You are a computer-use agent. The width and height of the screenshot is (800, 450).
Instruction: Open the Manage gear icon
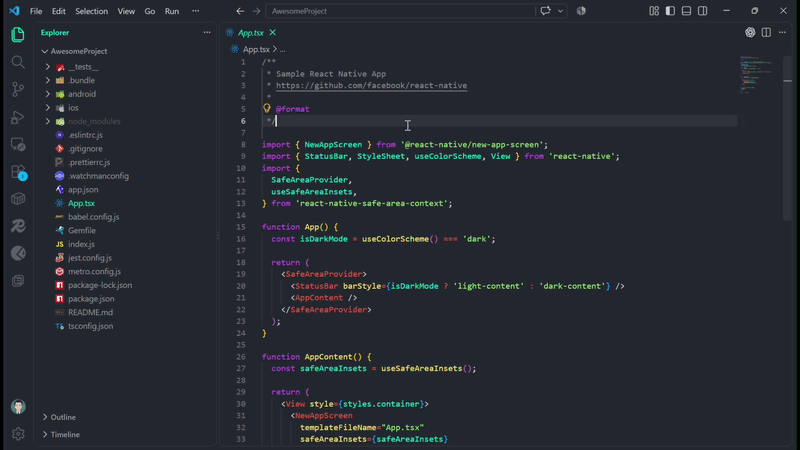click(18, 434)
